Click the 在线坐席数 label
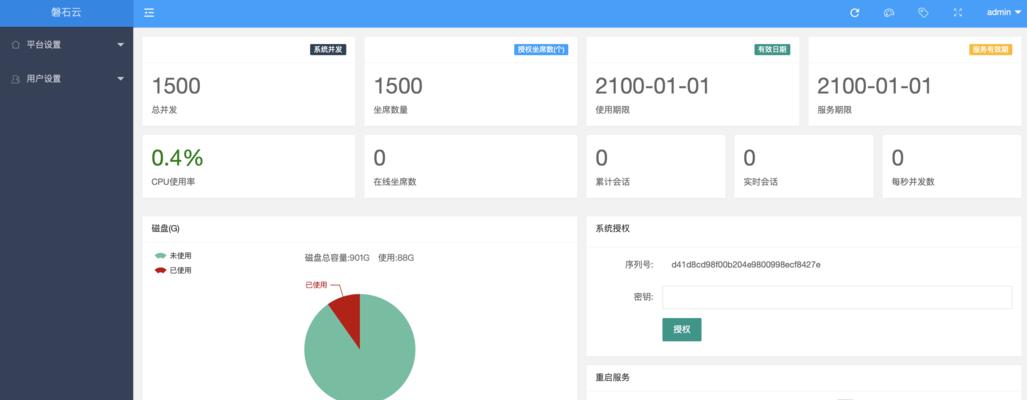Viewport: 1027px width, 400px height. point(395,182)
